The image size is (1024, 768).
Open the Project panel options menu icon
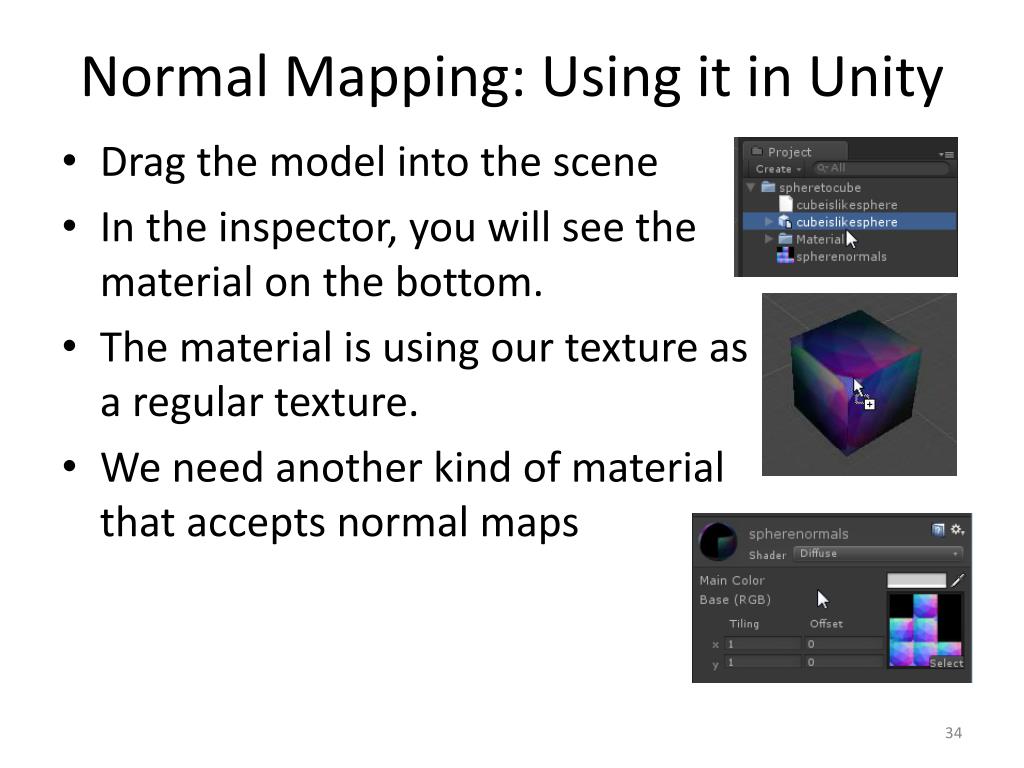point(946,154)
